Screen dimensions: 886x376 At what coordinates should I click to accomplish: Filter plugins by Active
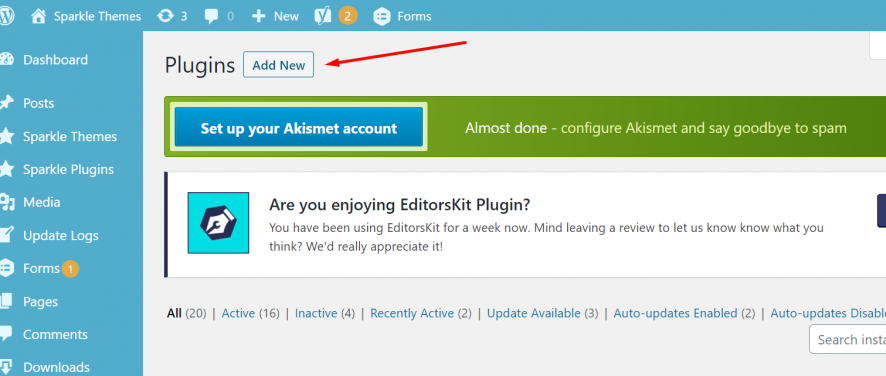click(x=238, y=313)
